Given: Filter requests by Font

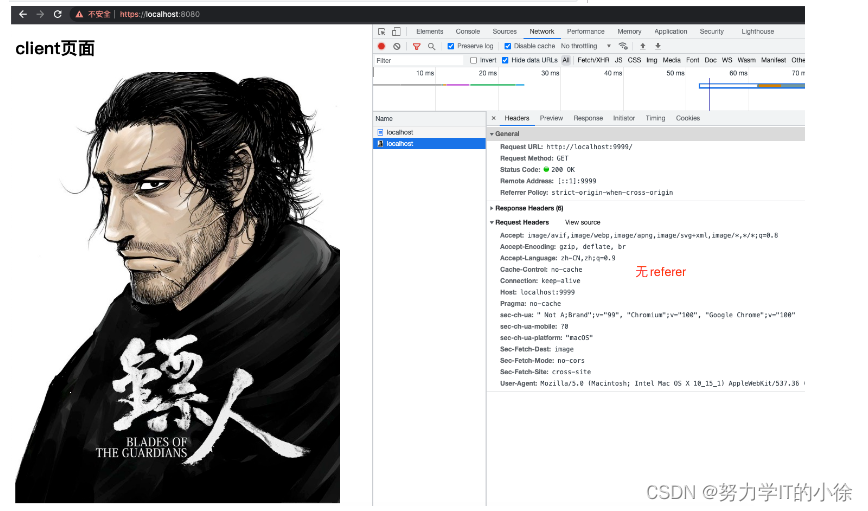Looking at the screenshot, I should pyautogui.click(x=693, y=60).
